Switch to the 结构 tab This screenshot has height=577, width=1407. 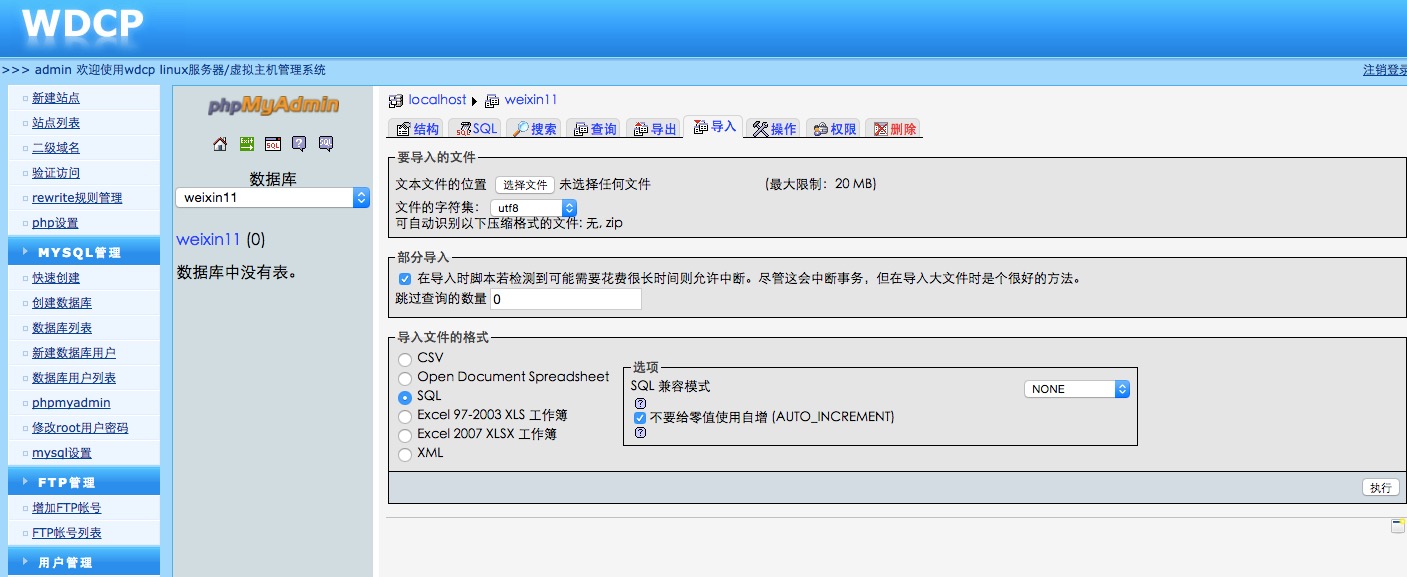tap(417, 129)
